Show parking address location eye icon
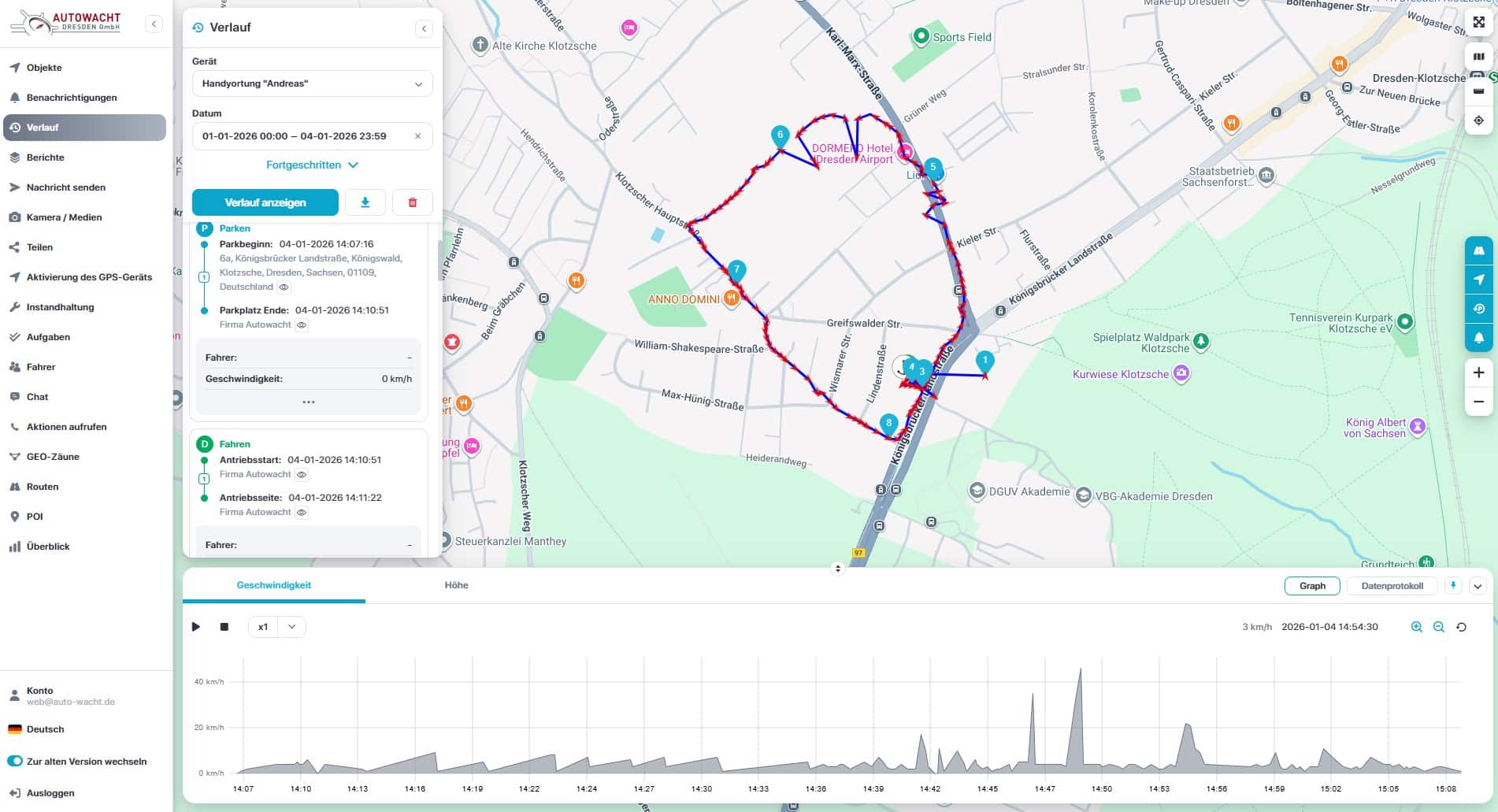 pos(284,287)
